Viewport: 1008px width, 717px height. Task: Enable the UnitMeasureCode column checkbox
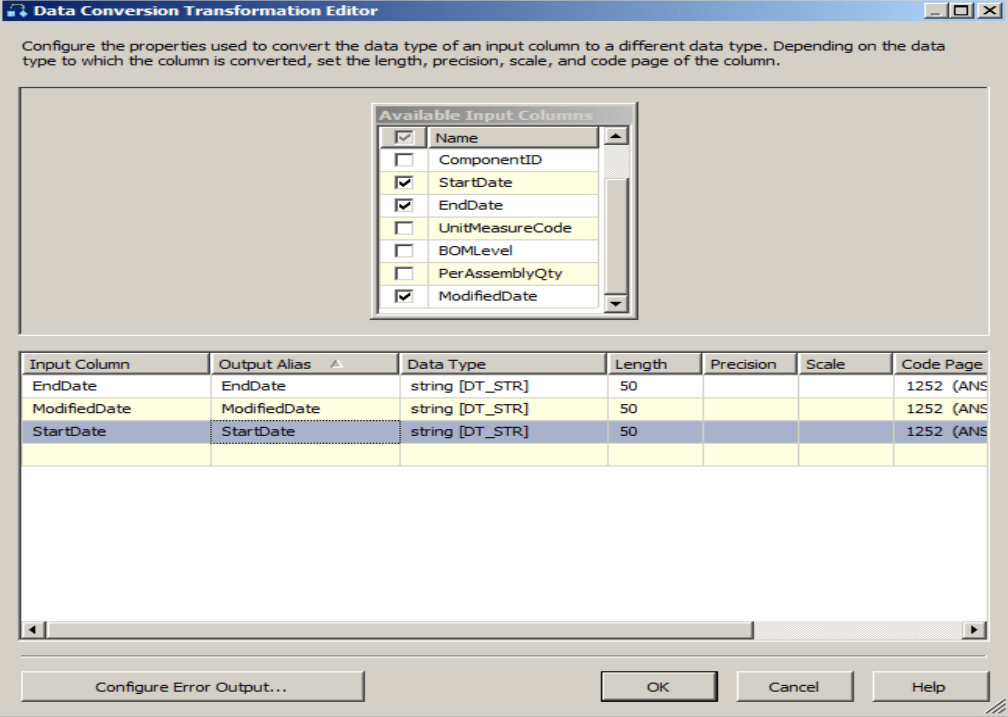click(x=404, y=228)
